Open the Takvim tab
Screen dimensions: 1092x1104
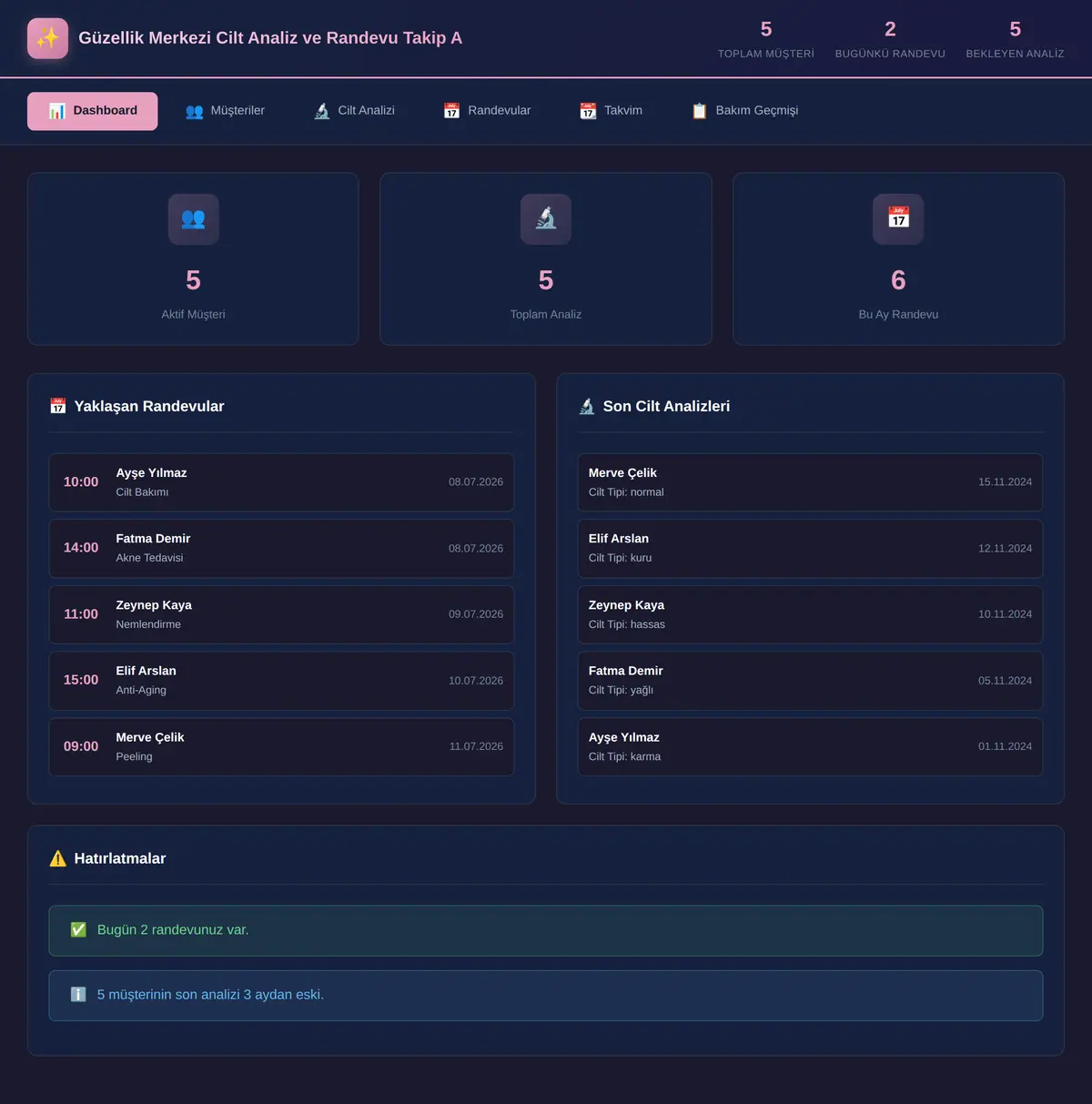pyautogui.click(x=611, y=111)
